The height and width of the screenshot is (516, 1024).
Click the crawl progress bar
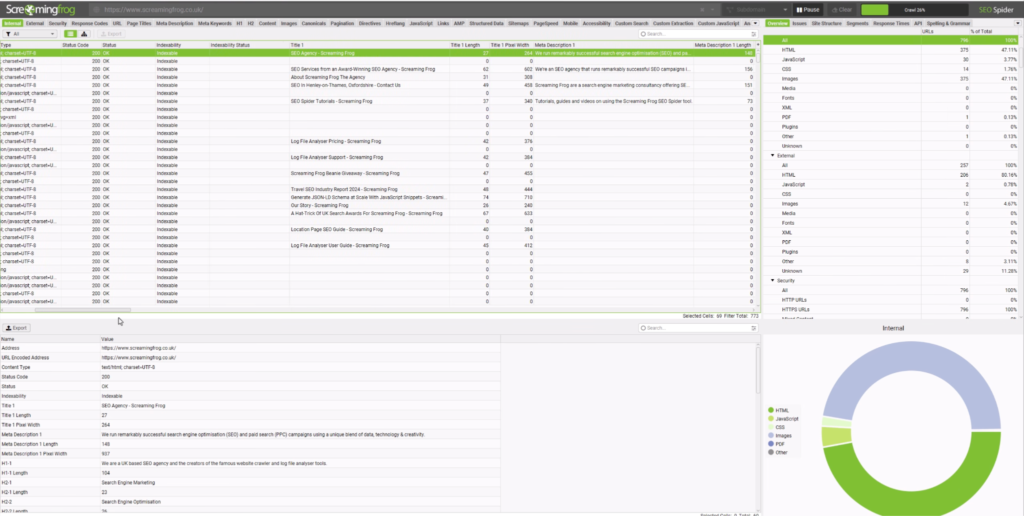pos(914,10)
